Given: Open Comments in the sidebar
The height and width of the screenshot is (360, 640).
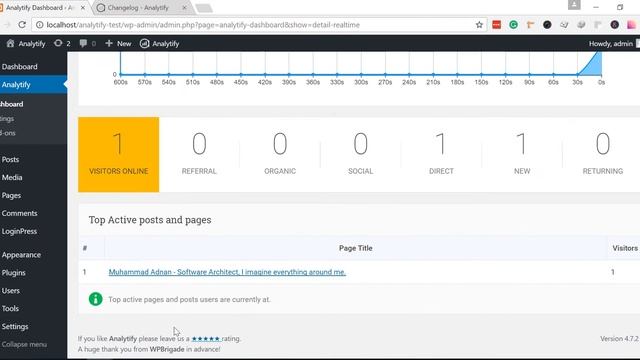Looking at the screenshot, I should click(19, 213).
